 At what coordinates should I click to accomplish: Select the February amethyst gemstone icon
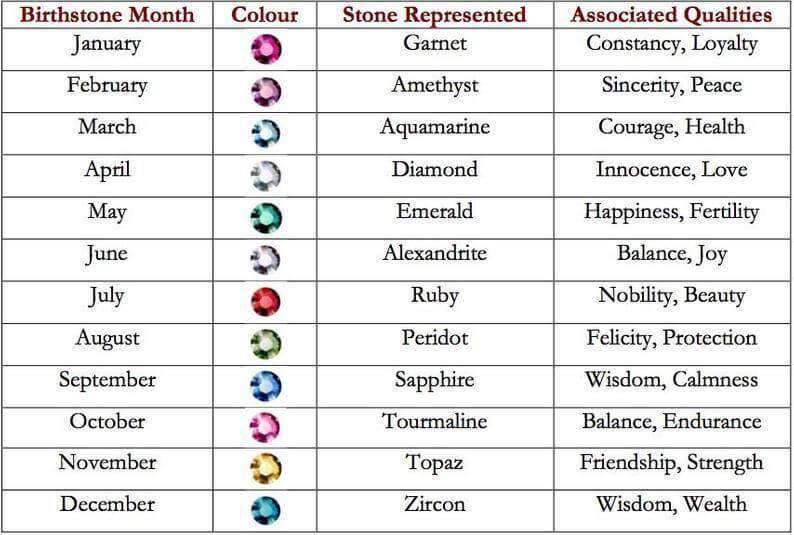(266, 92)
